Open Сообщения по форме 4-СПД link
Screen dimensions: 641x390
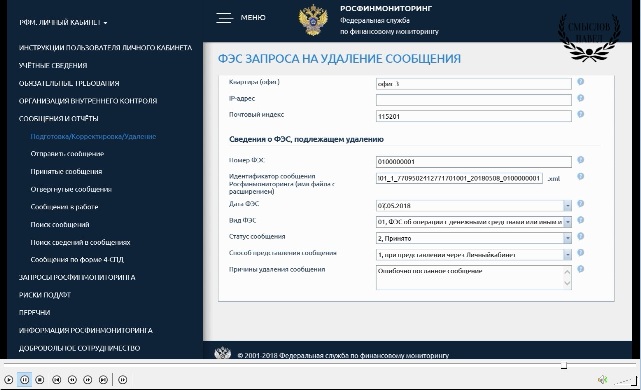pos(77,260)
